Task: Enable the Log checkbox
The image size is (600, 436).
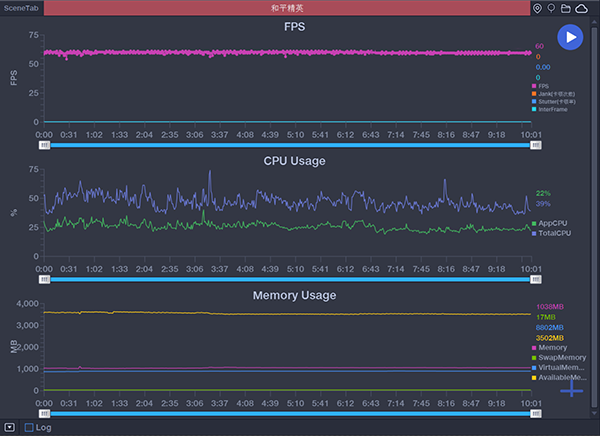Action: (x=29, y=427)
